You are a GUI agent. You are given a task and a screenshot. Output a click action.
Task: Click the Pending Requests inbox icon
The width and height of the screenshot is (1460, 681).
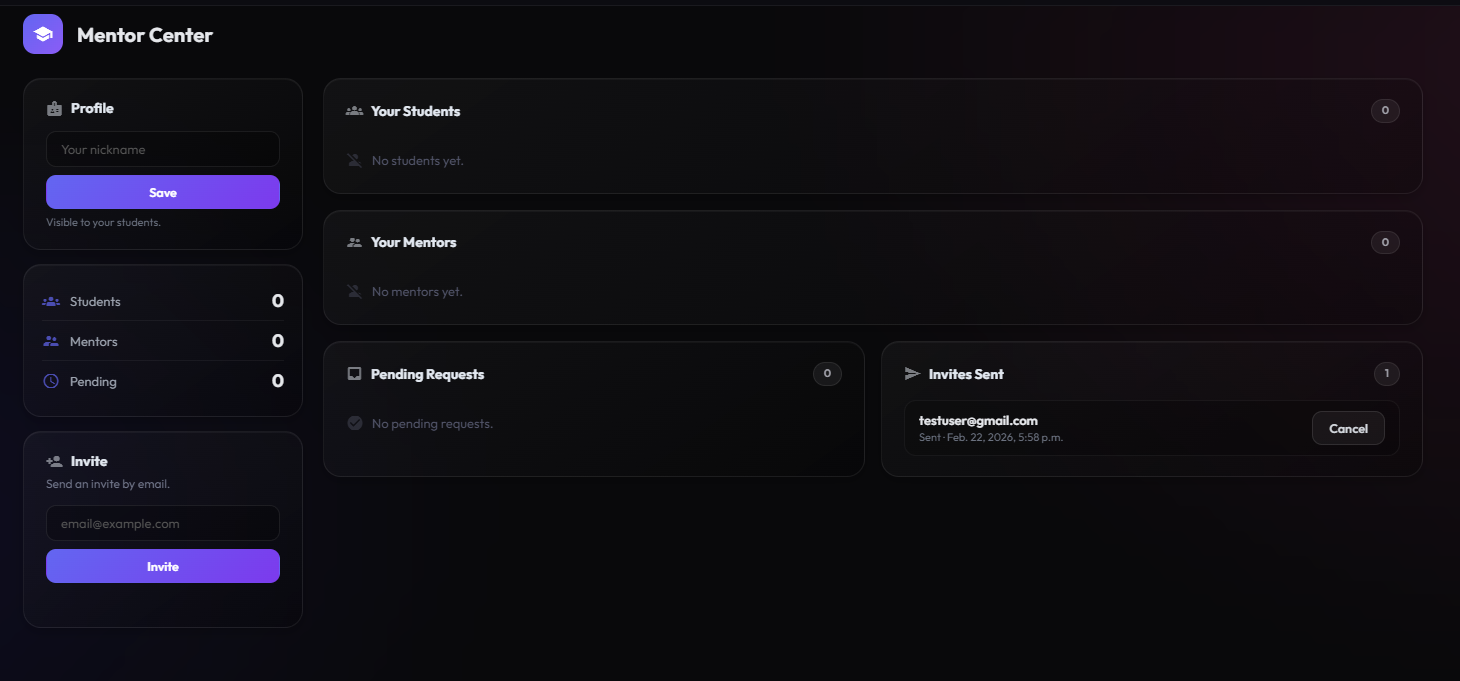354,374
